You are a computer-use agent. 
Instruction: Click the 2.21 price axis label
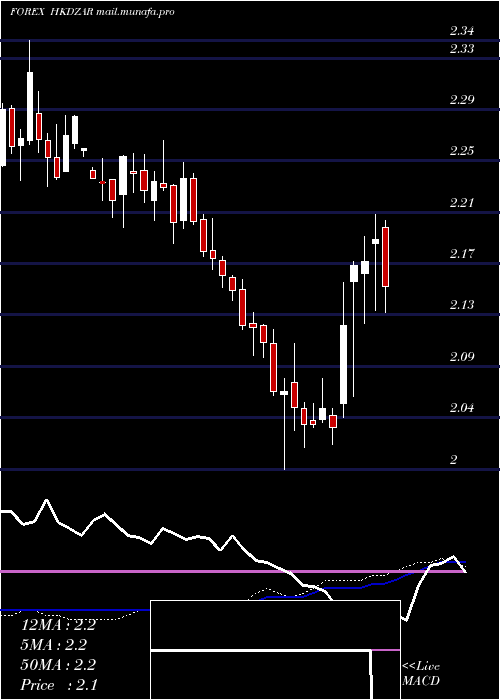tap(462, 203)
